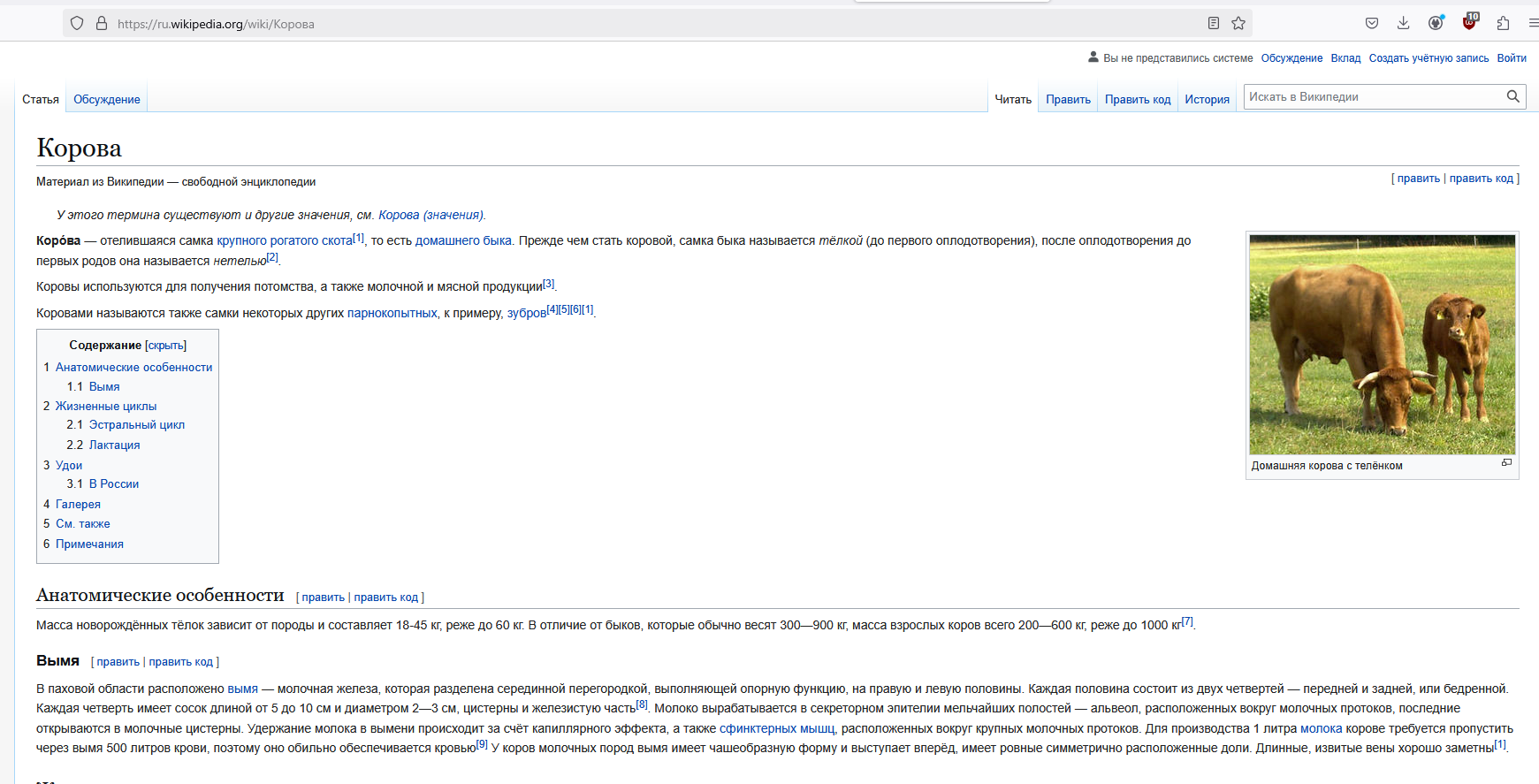Open the молока link in Вымя paragraph

(x=1322, y=728)
